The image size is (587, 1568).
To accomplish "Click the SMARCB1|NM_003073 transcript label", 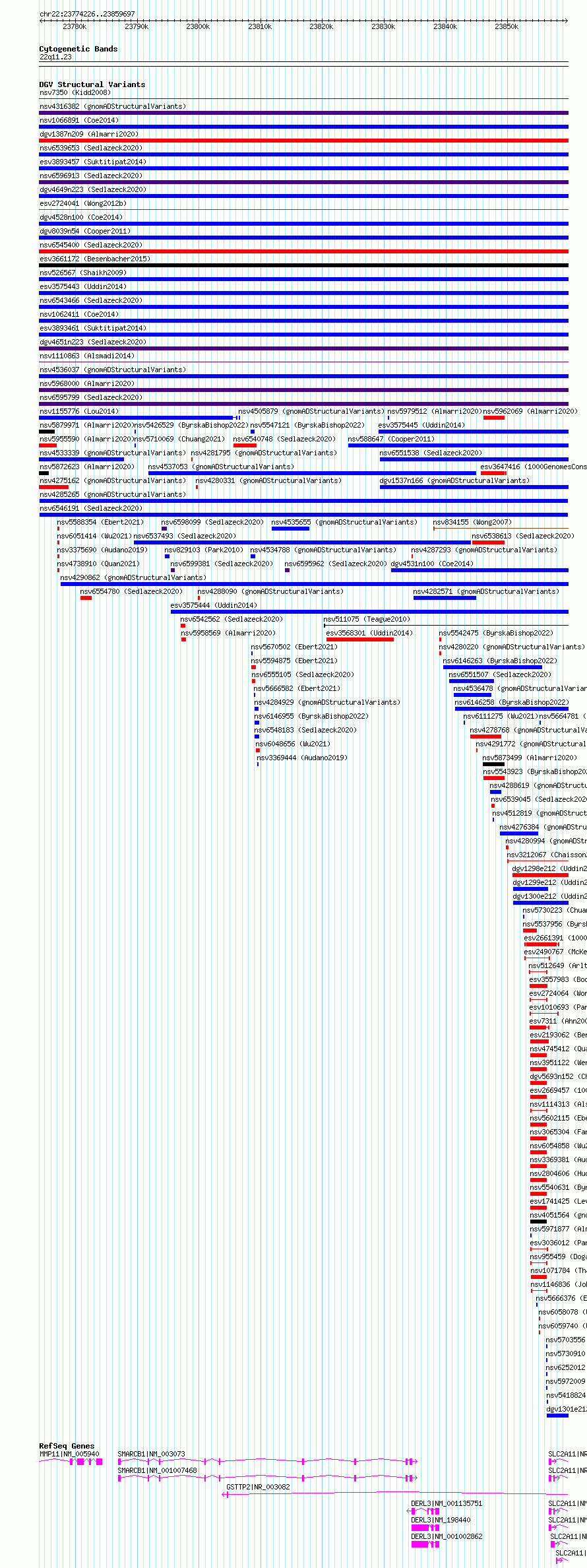I will pos(152,1454).
